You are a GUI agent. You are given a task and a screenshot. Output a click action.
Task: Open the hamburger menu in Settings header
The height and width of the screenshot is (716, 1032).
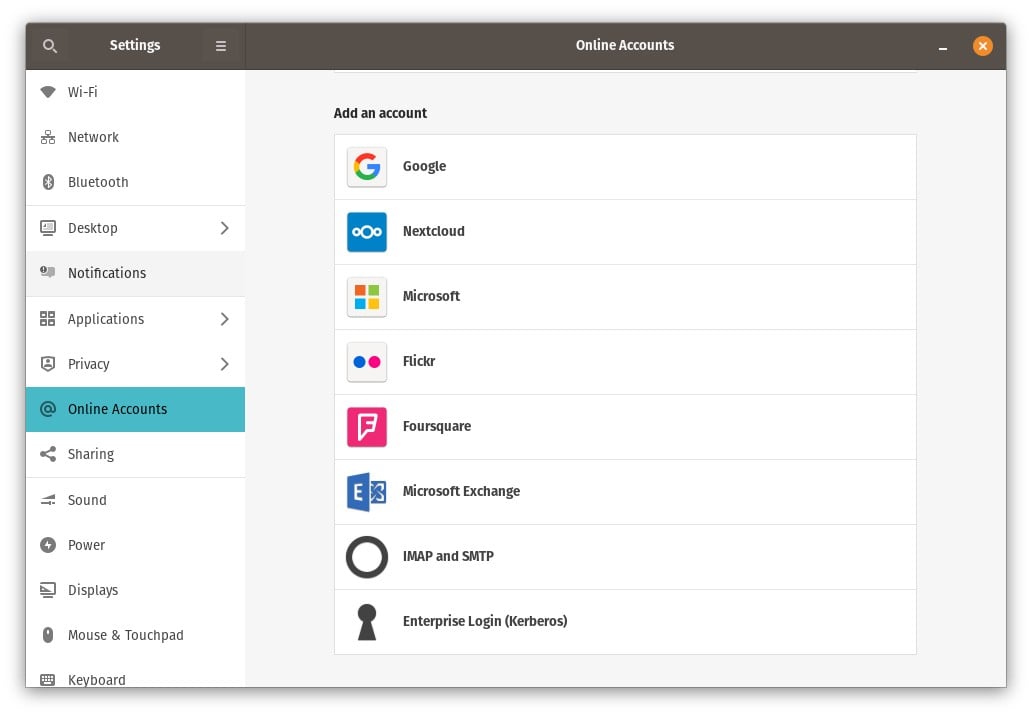point(220,46)
